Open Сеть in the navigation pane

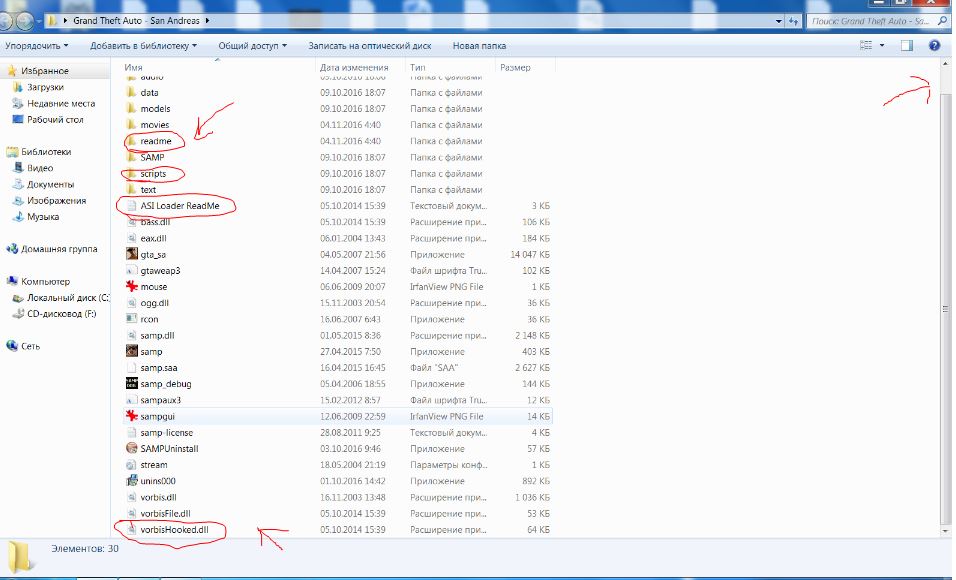(x=30, y=346)
